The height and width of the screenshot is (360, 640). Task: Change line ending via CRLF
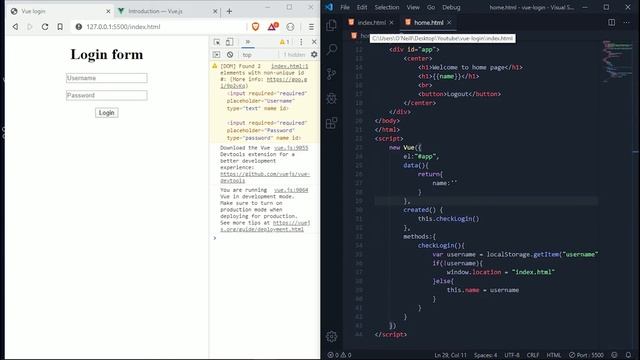(533, 355)
